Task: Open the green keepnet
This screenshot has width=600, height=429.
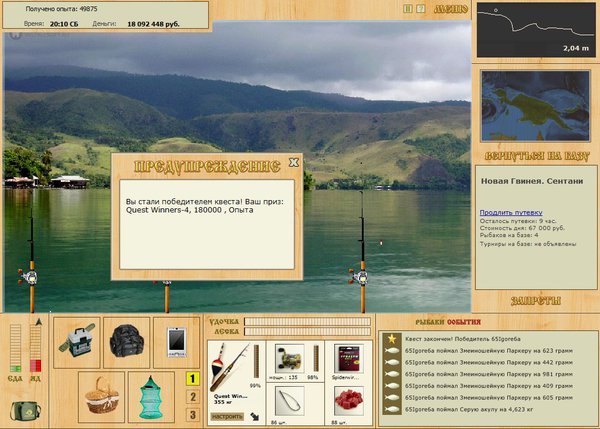Action: (151, 397)
